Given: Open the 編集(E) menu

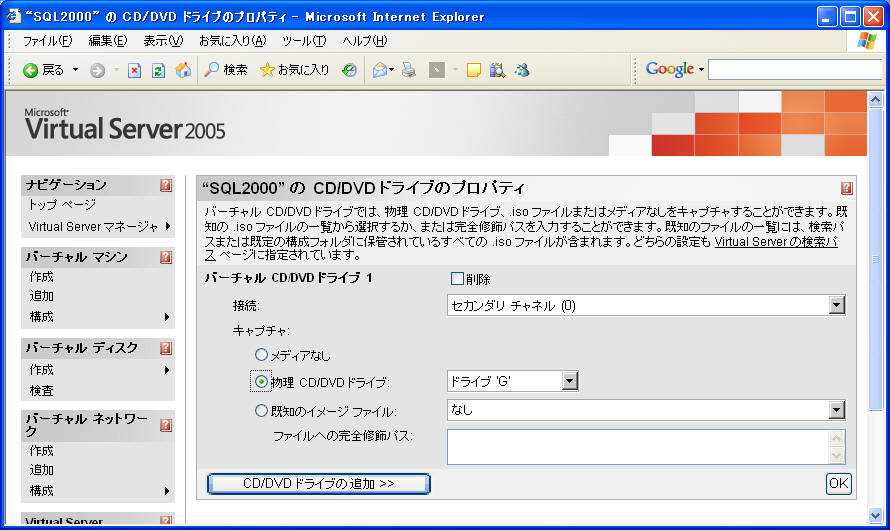Looking at the screenshot, I should [107, 41].
